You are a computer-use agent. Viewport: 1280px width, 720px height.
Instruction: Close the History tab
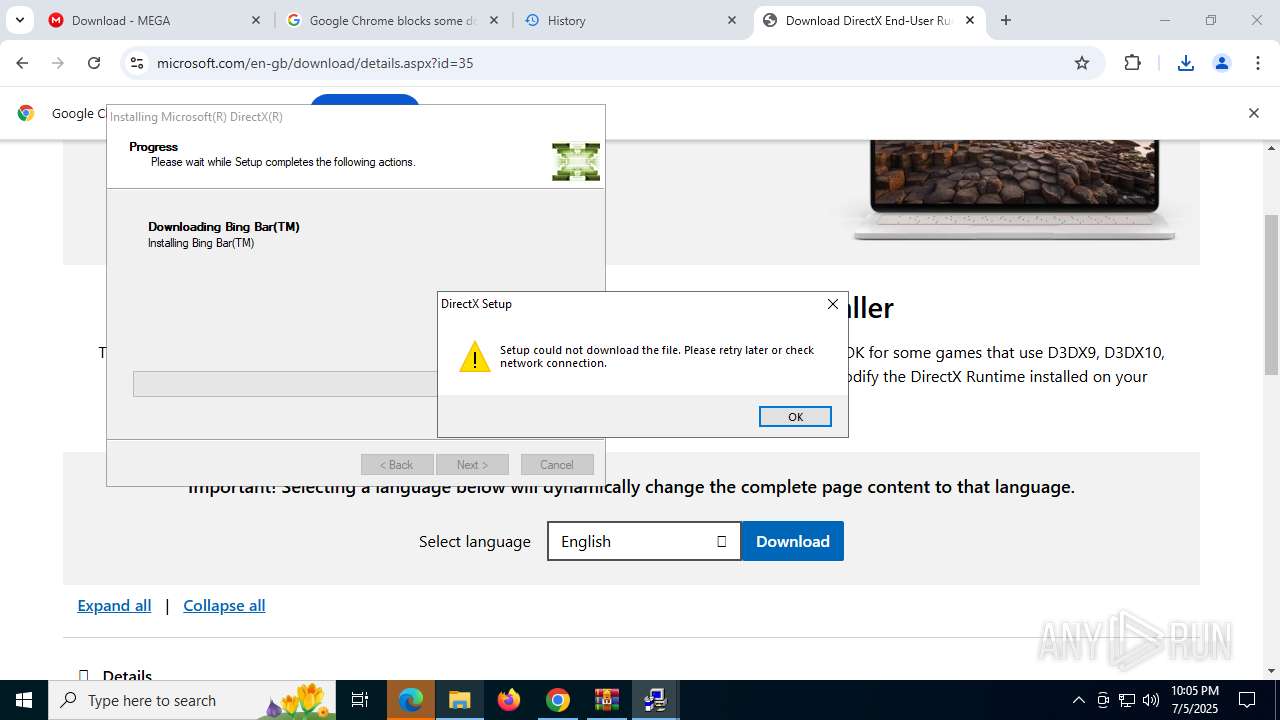pos(732,20)
